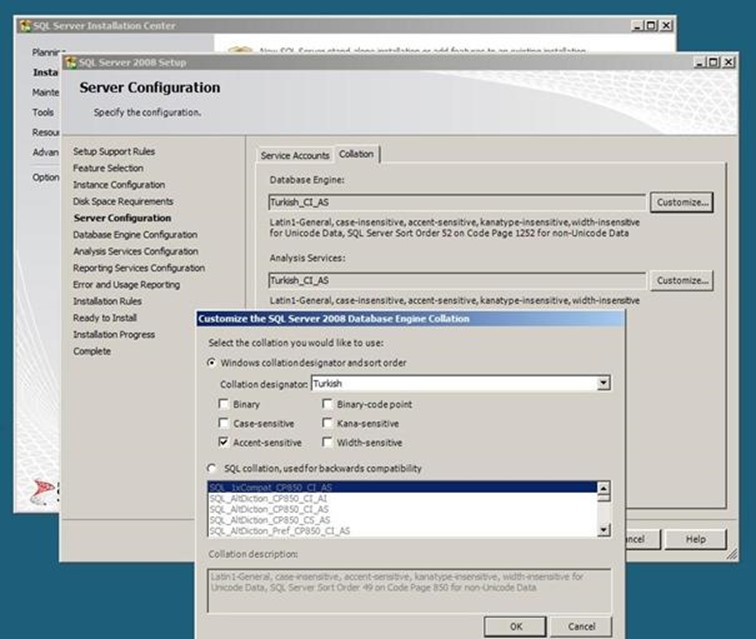Click the Analysis Services collation text field

coord(457,280)
